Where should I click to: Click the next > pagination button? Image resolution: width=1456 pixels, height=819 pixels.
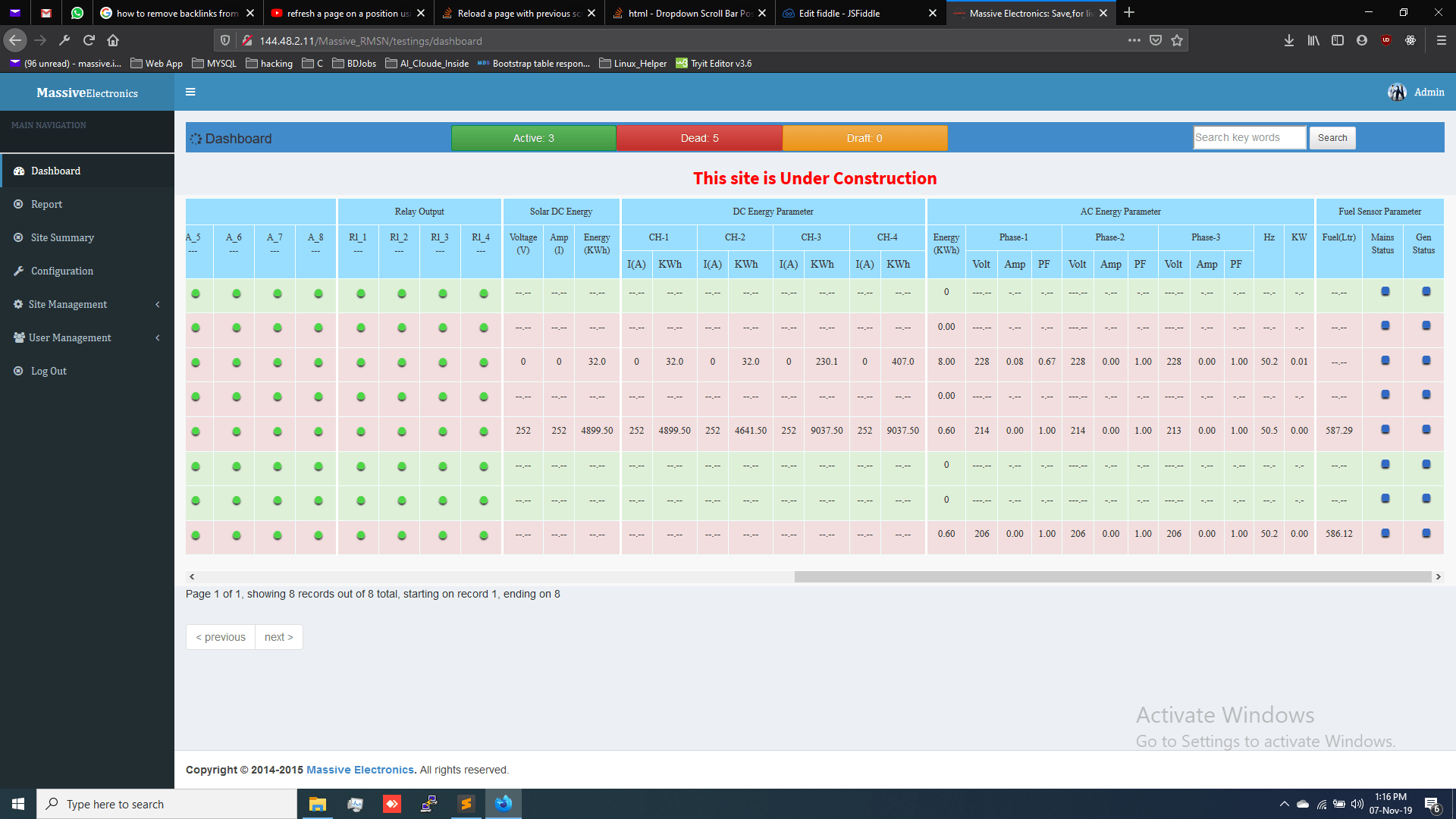click(x=278, y=637)
